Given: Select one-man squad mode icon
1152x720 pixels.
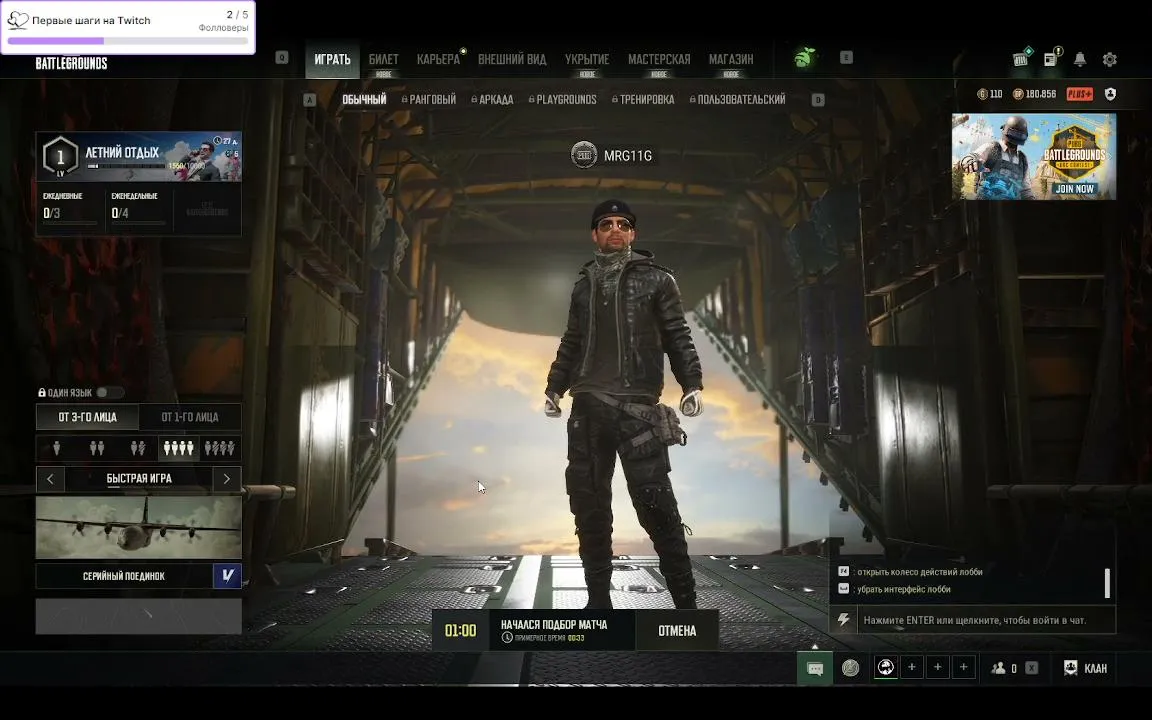Looking at the screenshot, I should (x=220, y=447).
